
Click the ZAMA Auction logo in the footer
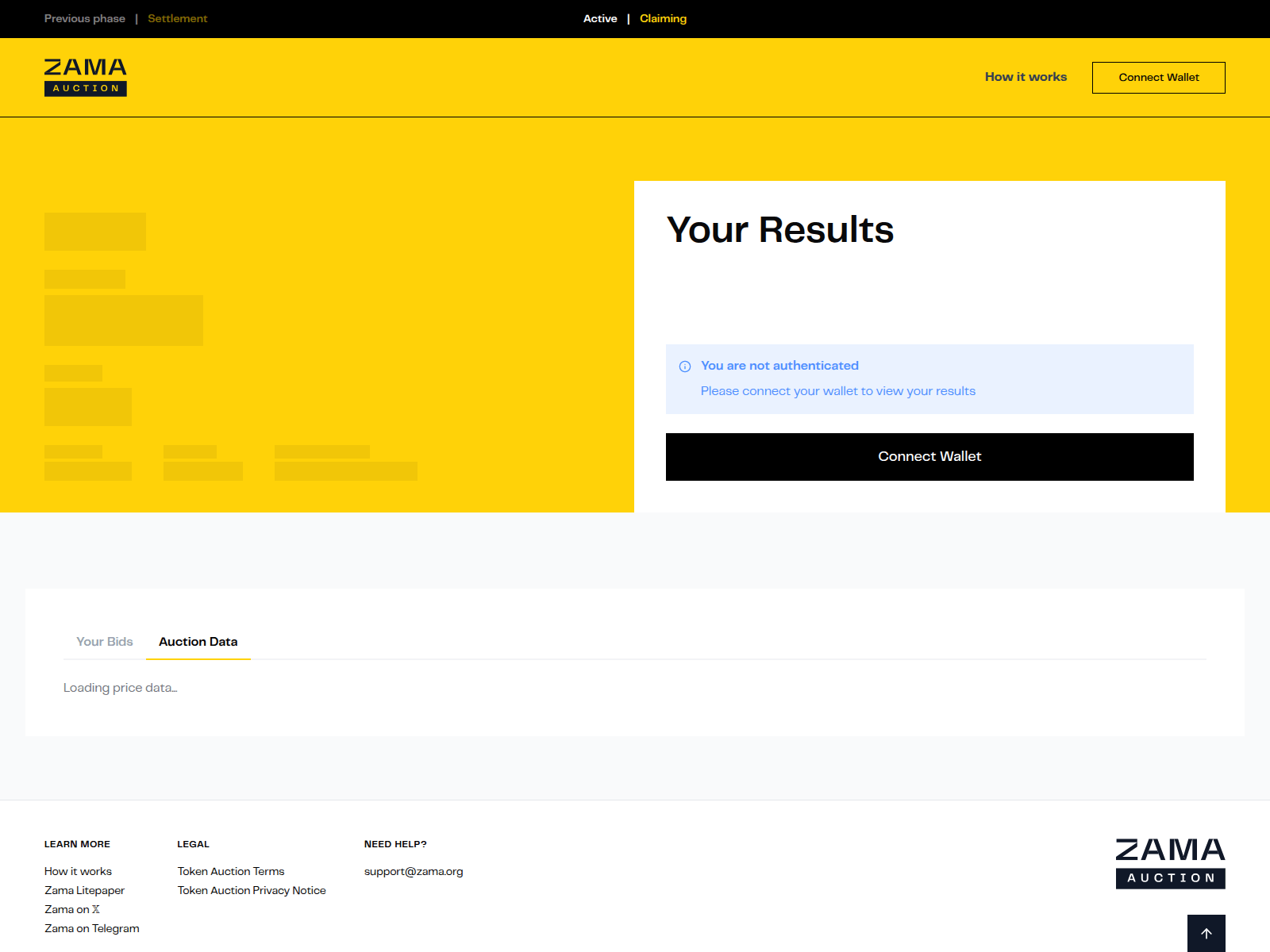point(1169,865)
